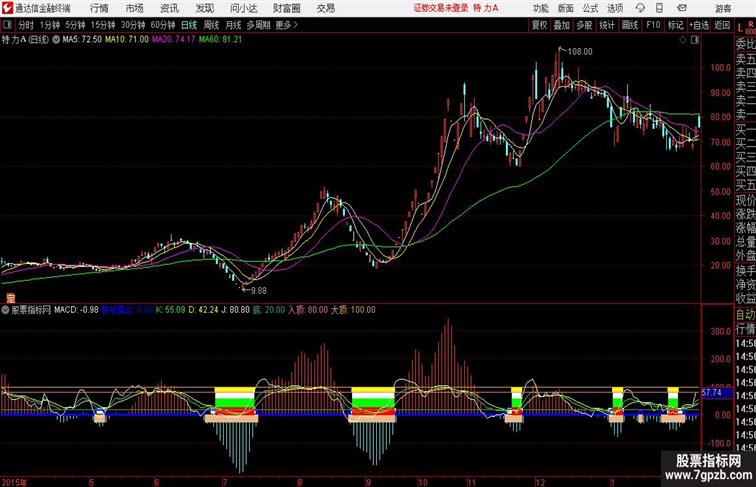This screenshot has width=756, height=487.
Task: Toggle the left panel icon beside 分时
Action: [x=7, y=25]
